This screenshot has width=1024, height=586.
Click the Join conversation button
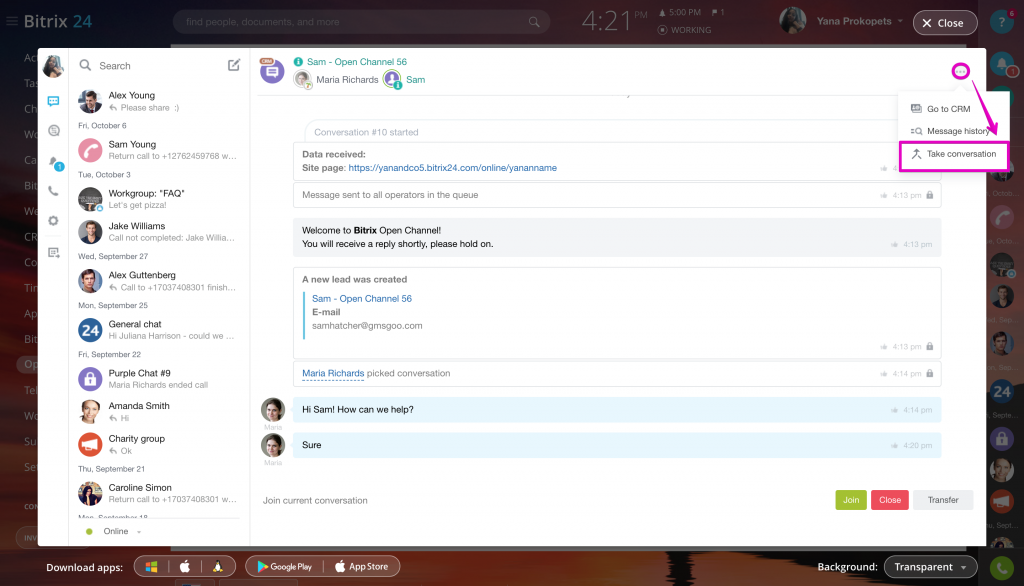click(850, 500)
